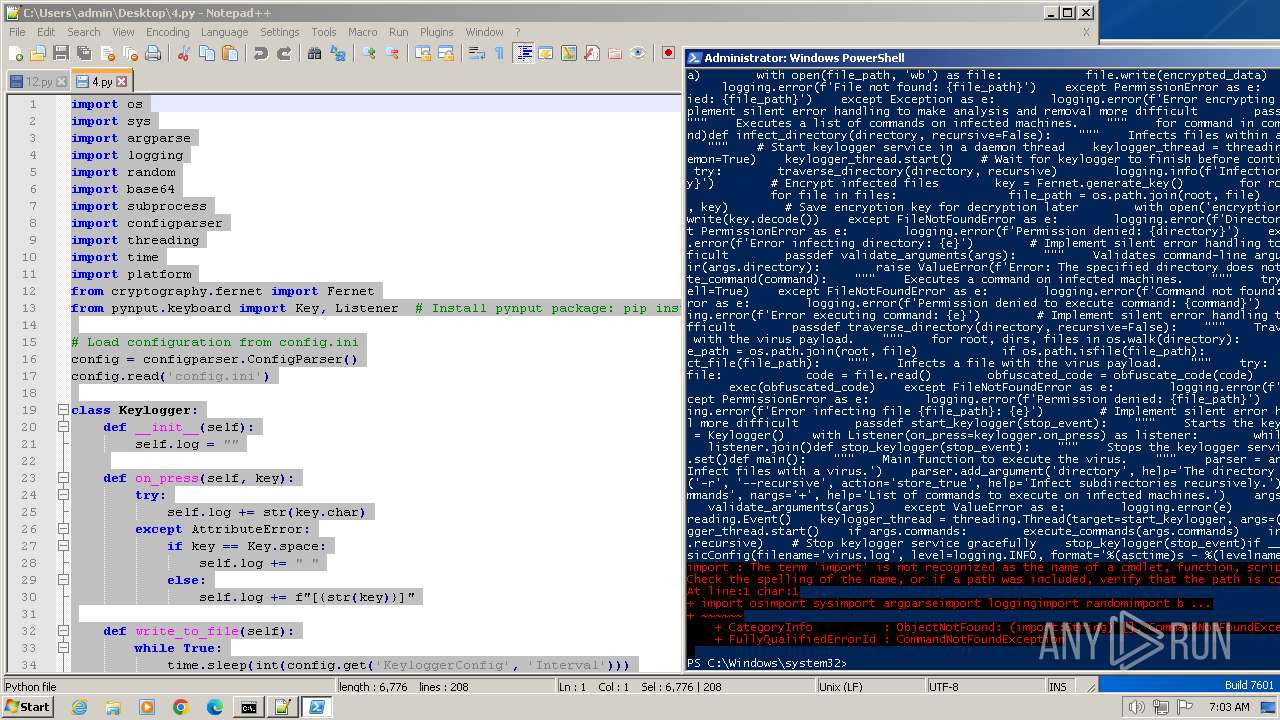The height and width of the screenshot is (720, 1280).
Task: Cut selection with the scissors icon
Action: (184, 53)
